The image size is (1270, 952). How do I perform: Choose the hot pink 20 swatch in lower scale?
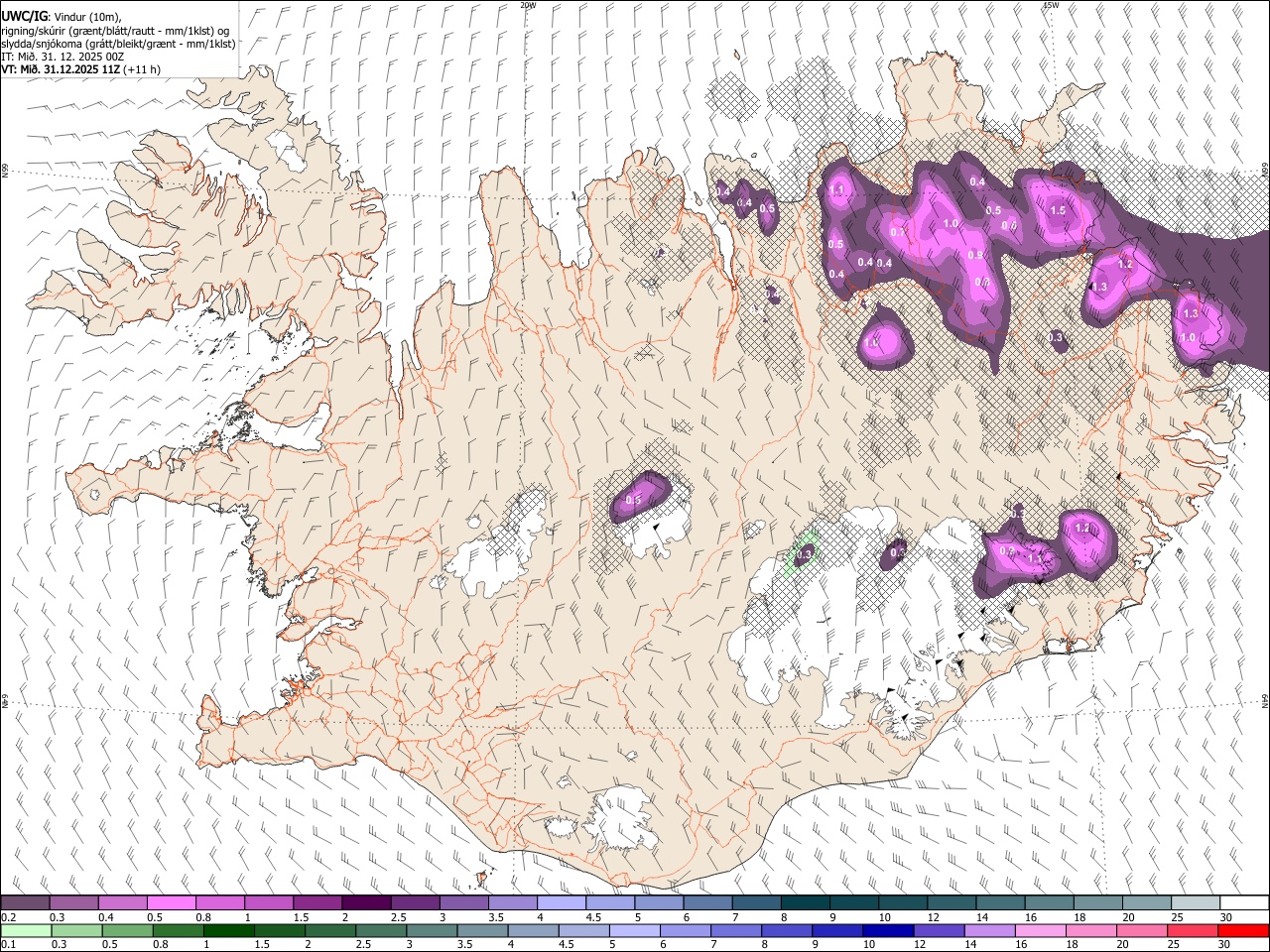point(1143,930)
